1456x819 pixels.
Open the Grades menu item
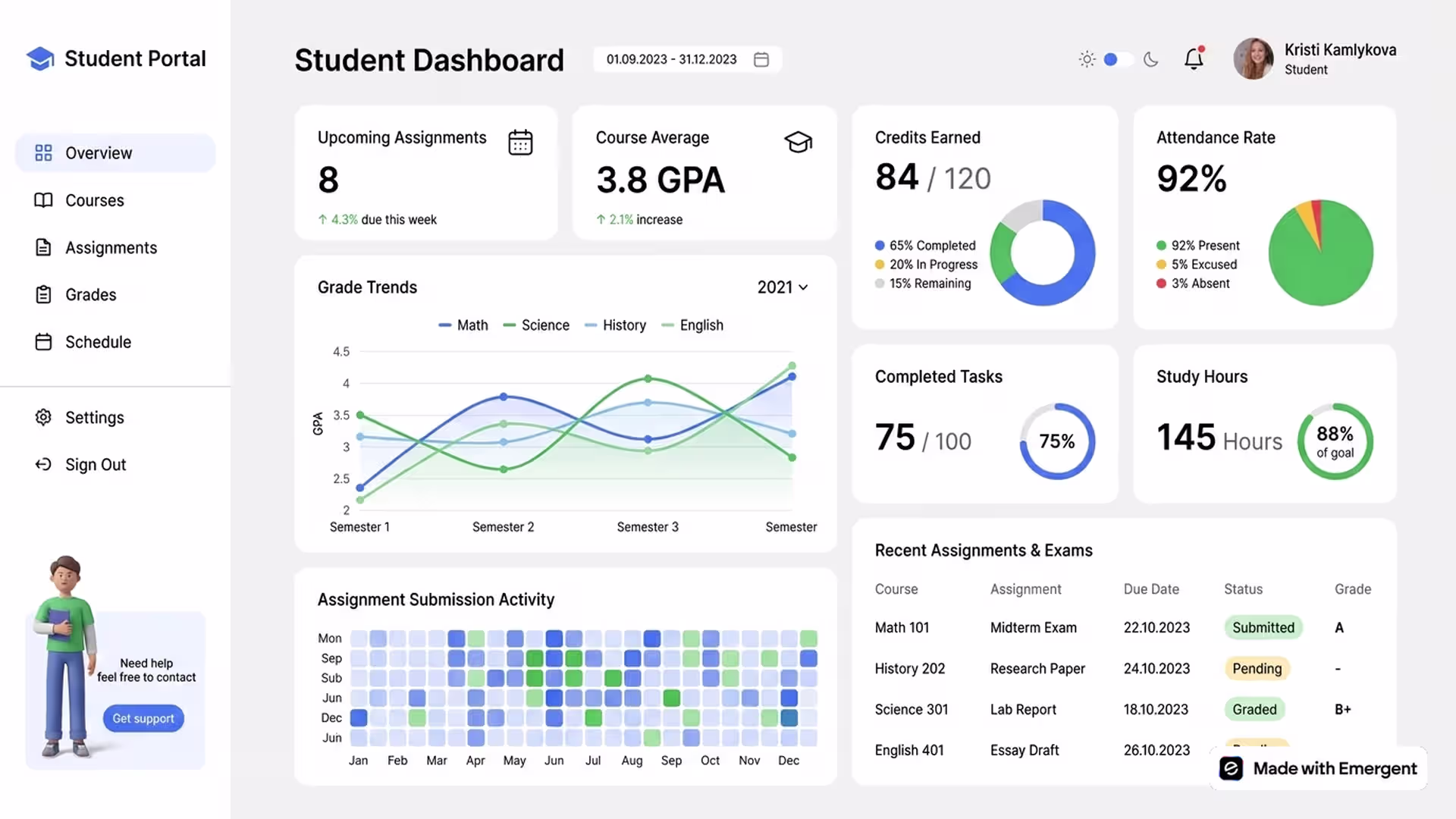coord(115,294)
